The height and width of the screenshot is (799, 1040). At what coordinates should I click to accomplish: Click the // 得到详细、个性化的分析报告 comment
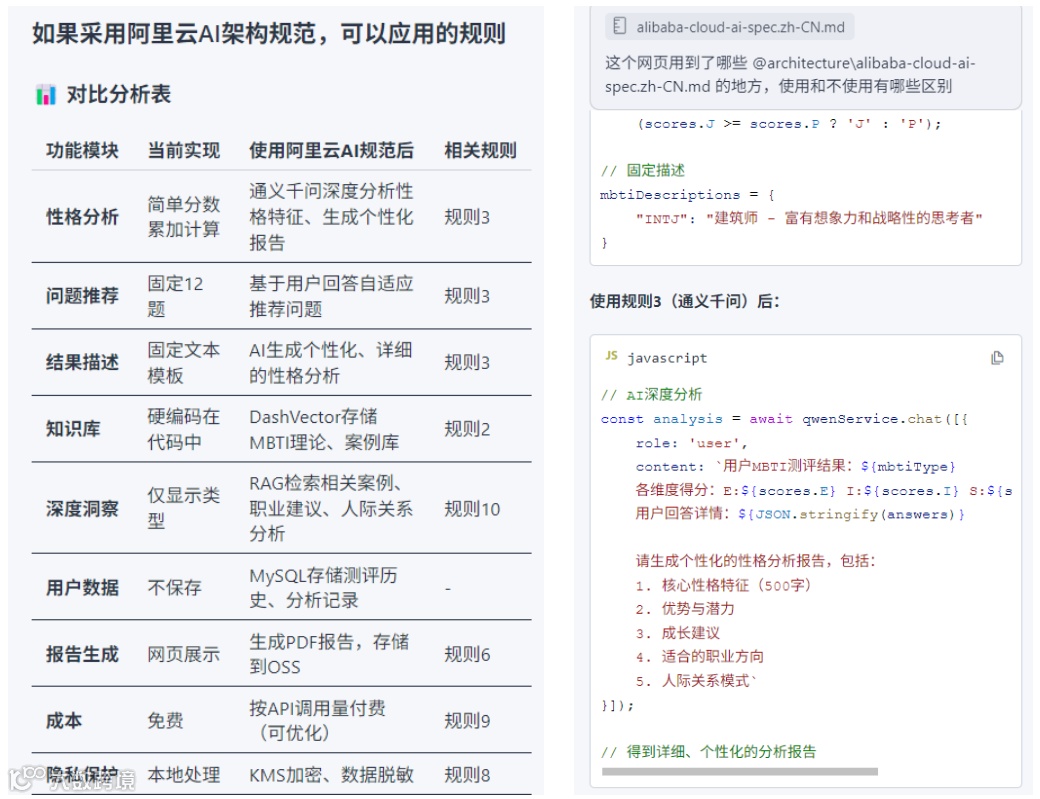(708, 751)
